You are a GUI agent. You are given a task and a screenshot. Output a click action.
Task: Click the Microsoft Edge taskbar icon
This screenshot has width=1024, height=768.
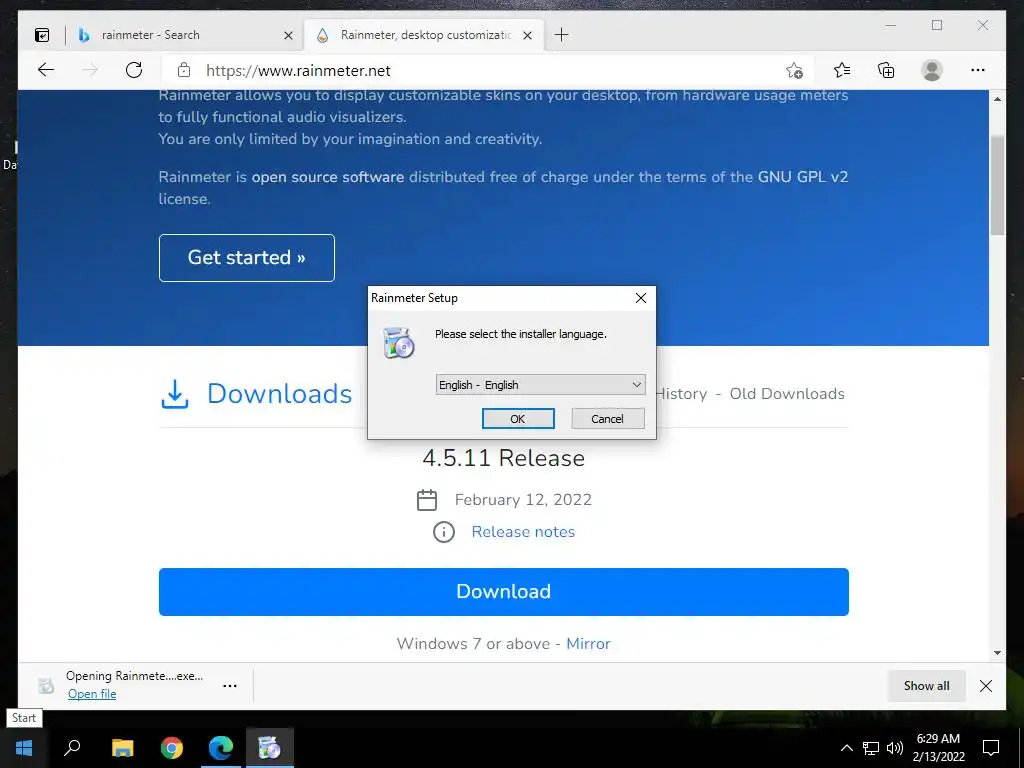[x=221, y=748]
